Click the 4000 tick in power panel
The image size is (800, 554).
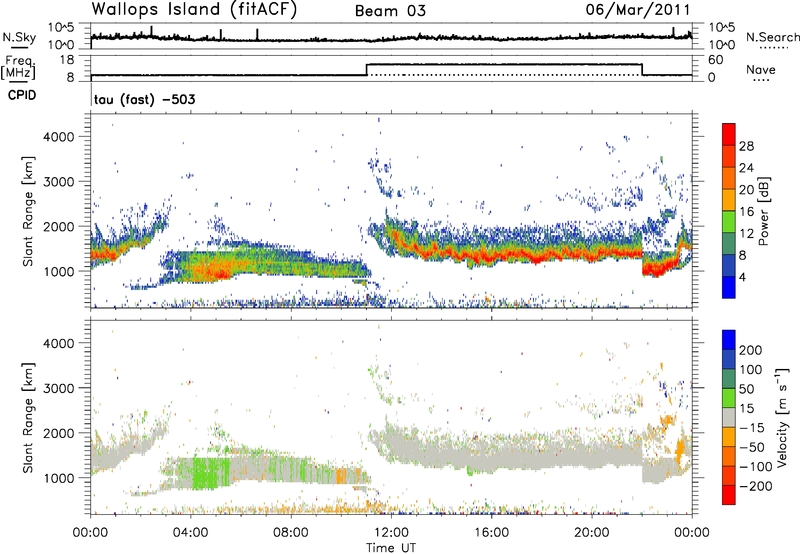point(59,137)
